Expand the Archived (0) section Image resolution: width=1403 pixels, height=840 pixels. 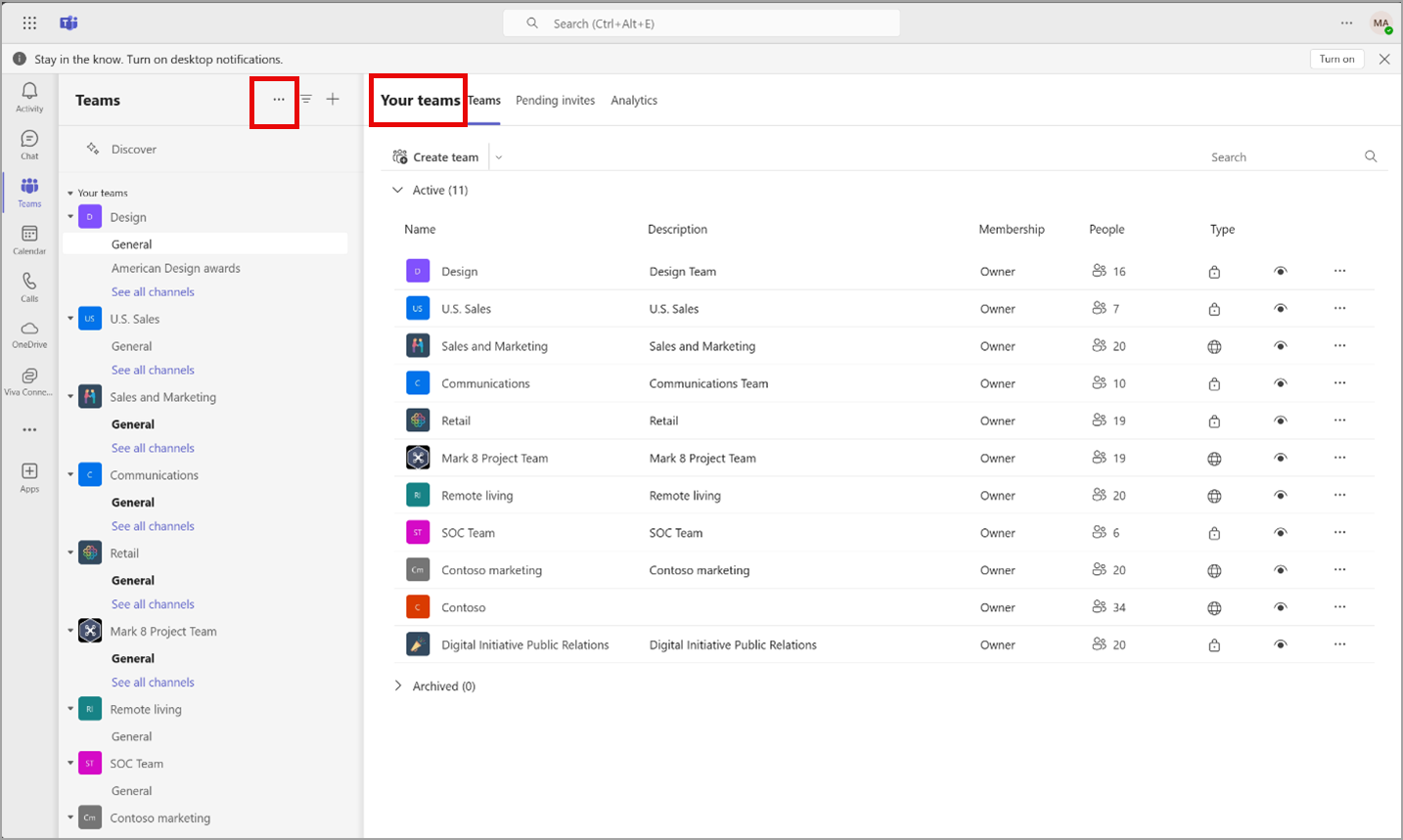click(397, 685)
